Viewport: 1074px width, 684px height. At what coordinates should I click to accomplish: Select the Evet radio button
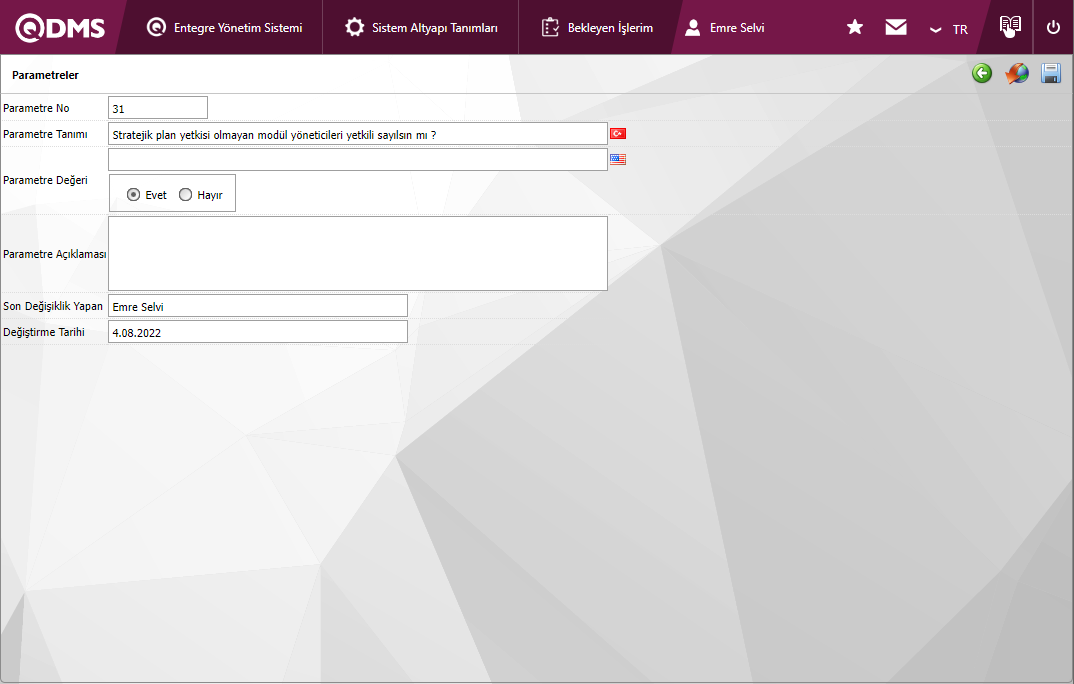pyautogui.click(x=134, y=195)
